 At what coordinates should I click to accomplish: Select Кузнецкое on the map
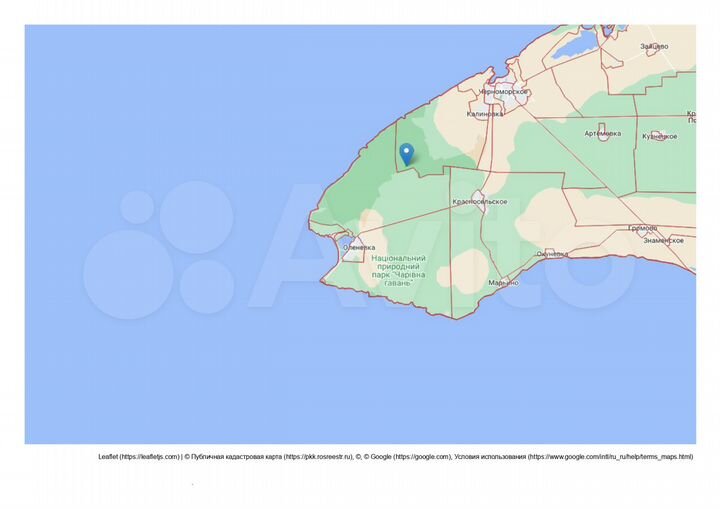pyautogui.click(x=660, y=135)
